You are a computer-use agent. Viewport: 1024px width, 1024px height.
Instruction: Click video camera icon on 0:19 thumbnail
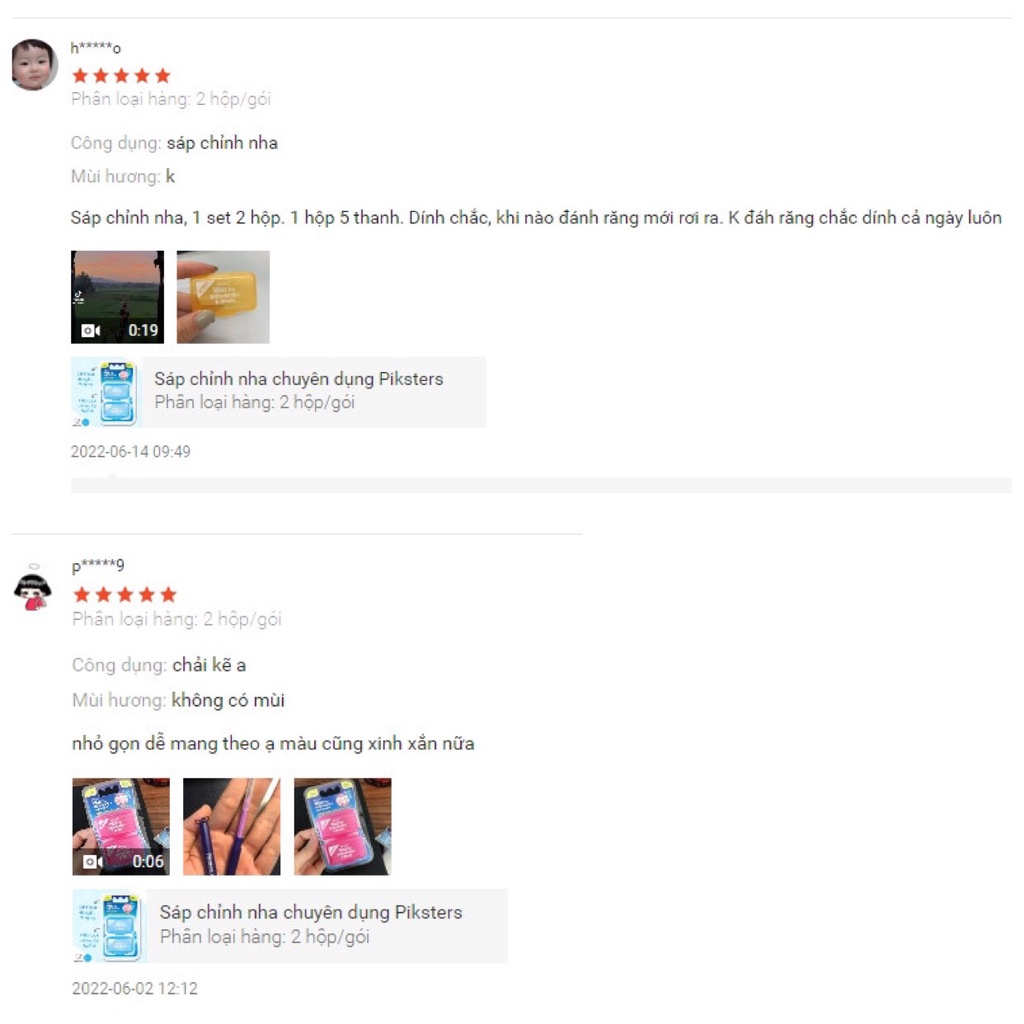coord(90,330)
